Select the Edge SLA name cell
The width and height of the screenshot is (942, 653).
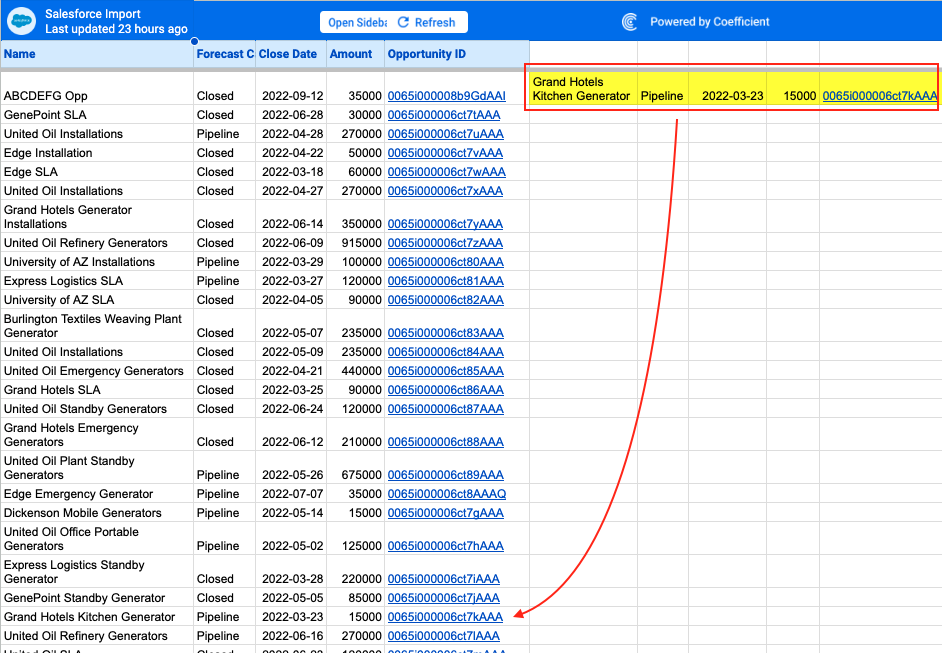point(97,172)
